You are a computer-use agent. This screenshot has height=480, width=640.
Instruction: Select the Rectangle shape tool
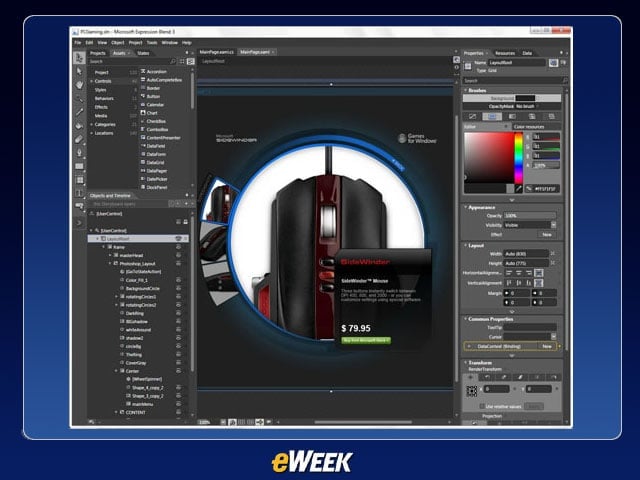[79, 166]
